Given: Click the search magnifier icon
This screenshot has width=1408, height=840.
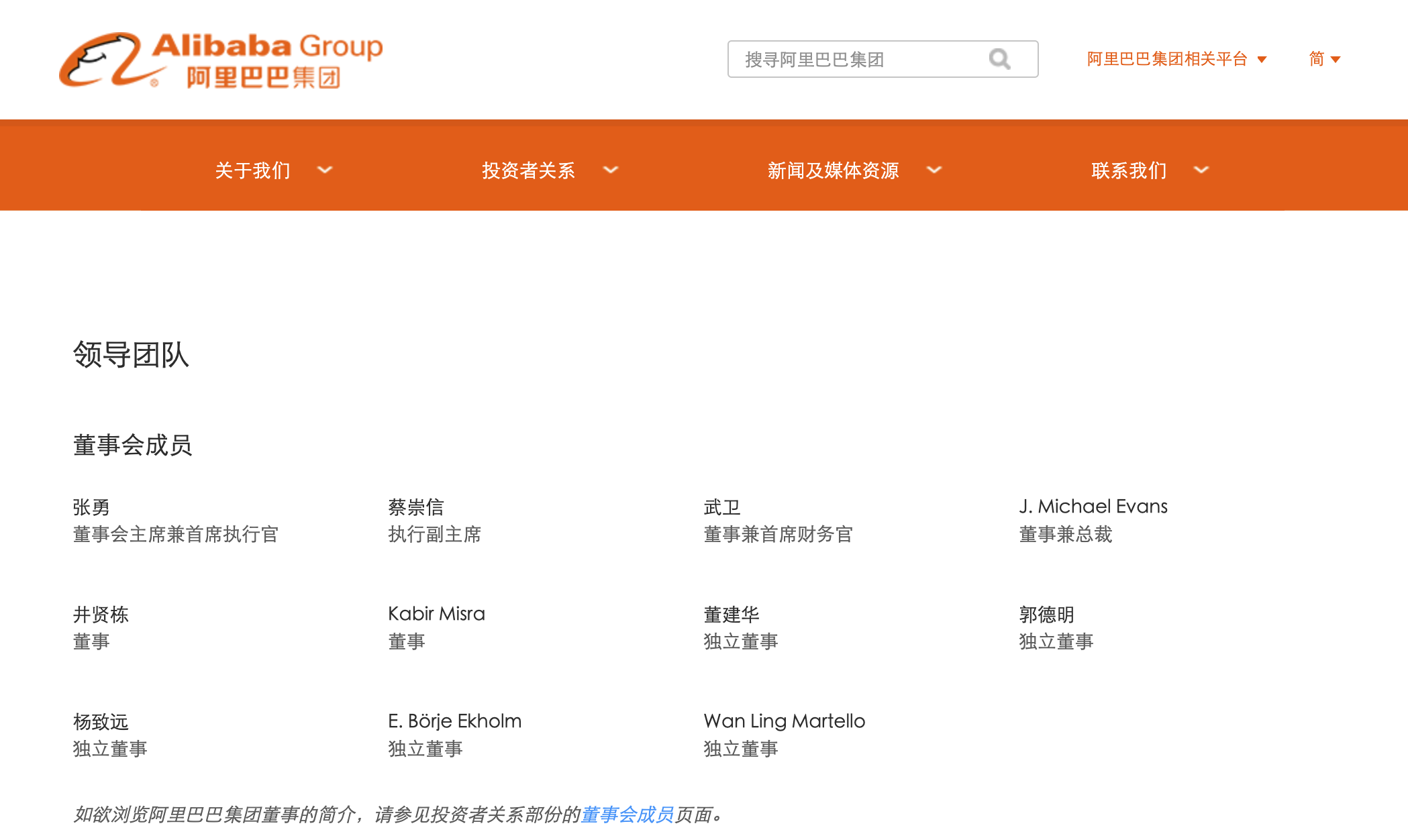Looking at the screenshot, I should point(999,59).
